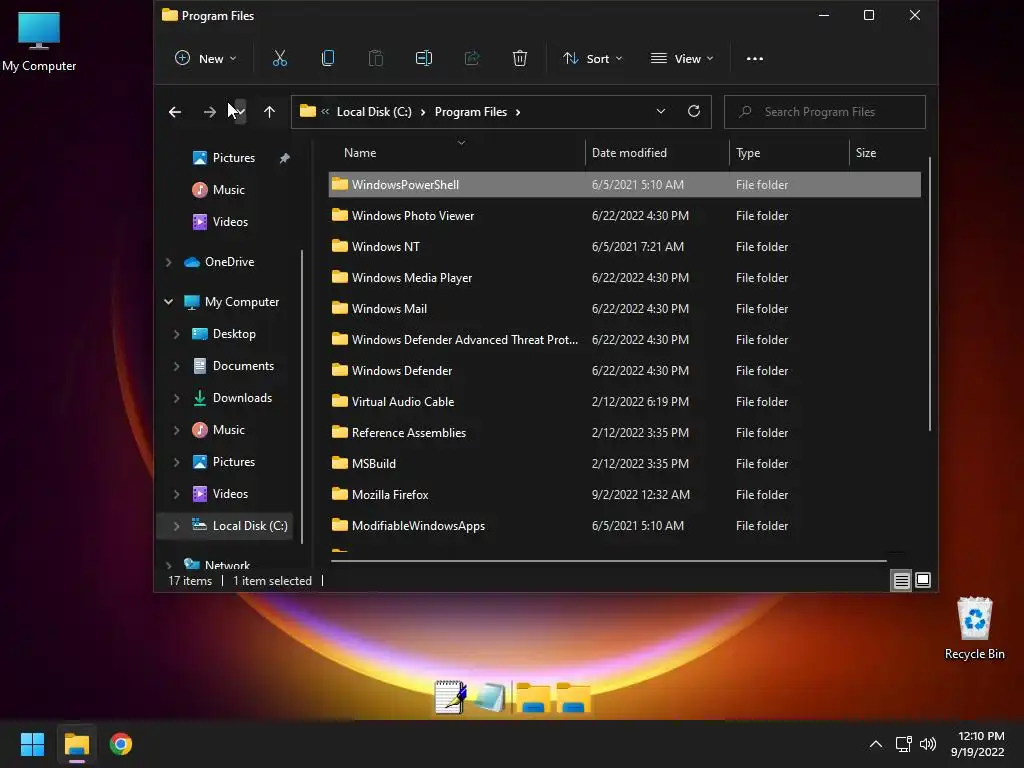This screenshot has width=1024, height=768.
Task: Open the View layout dropdown
Action: coord(682,59)
